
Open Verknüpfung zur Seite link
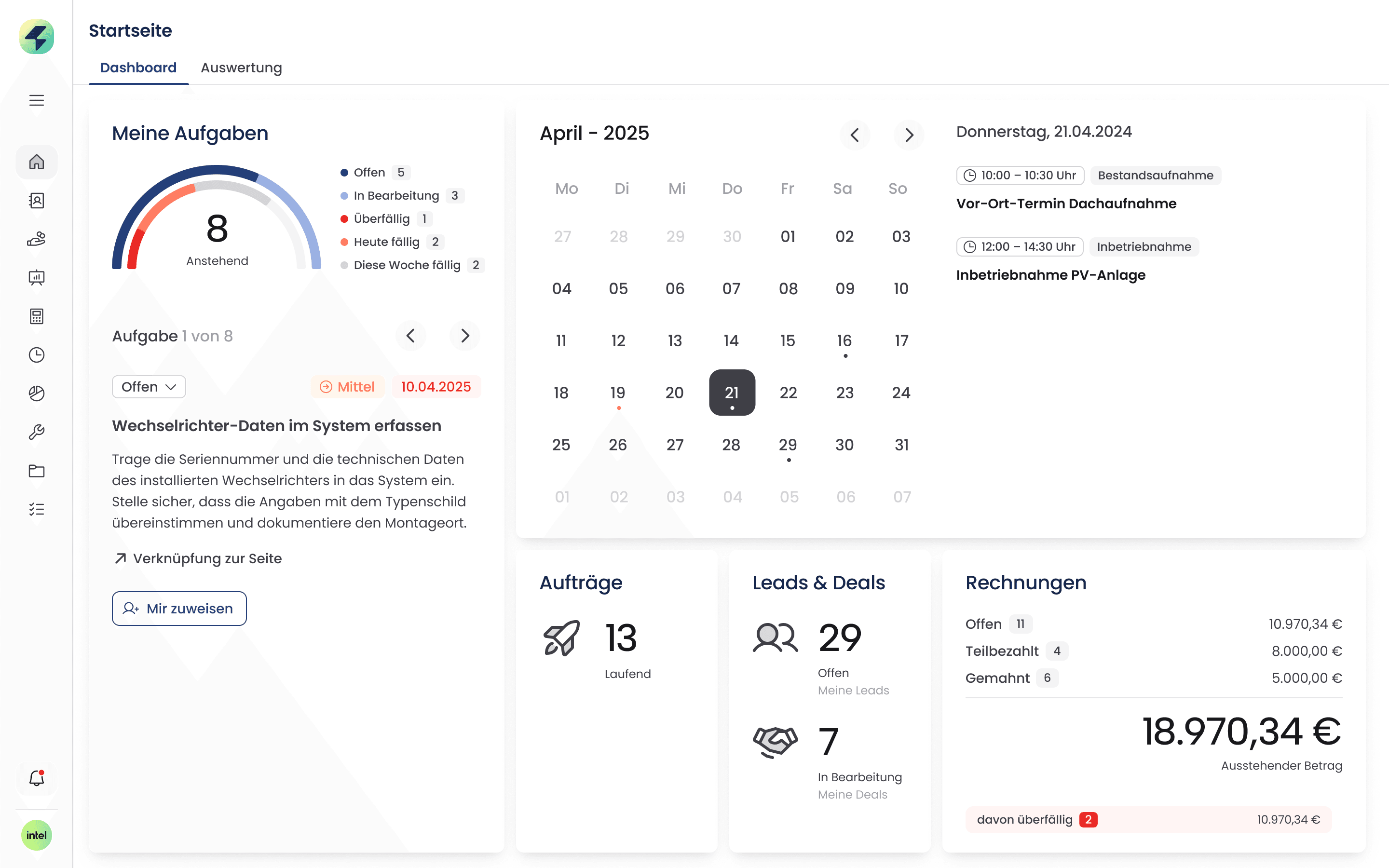198,558
